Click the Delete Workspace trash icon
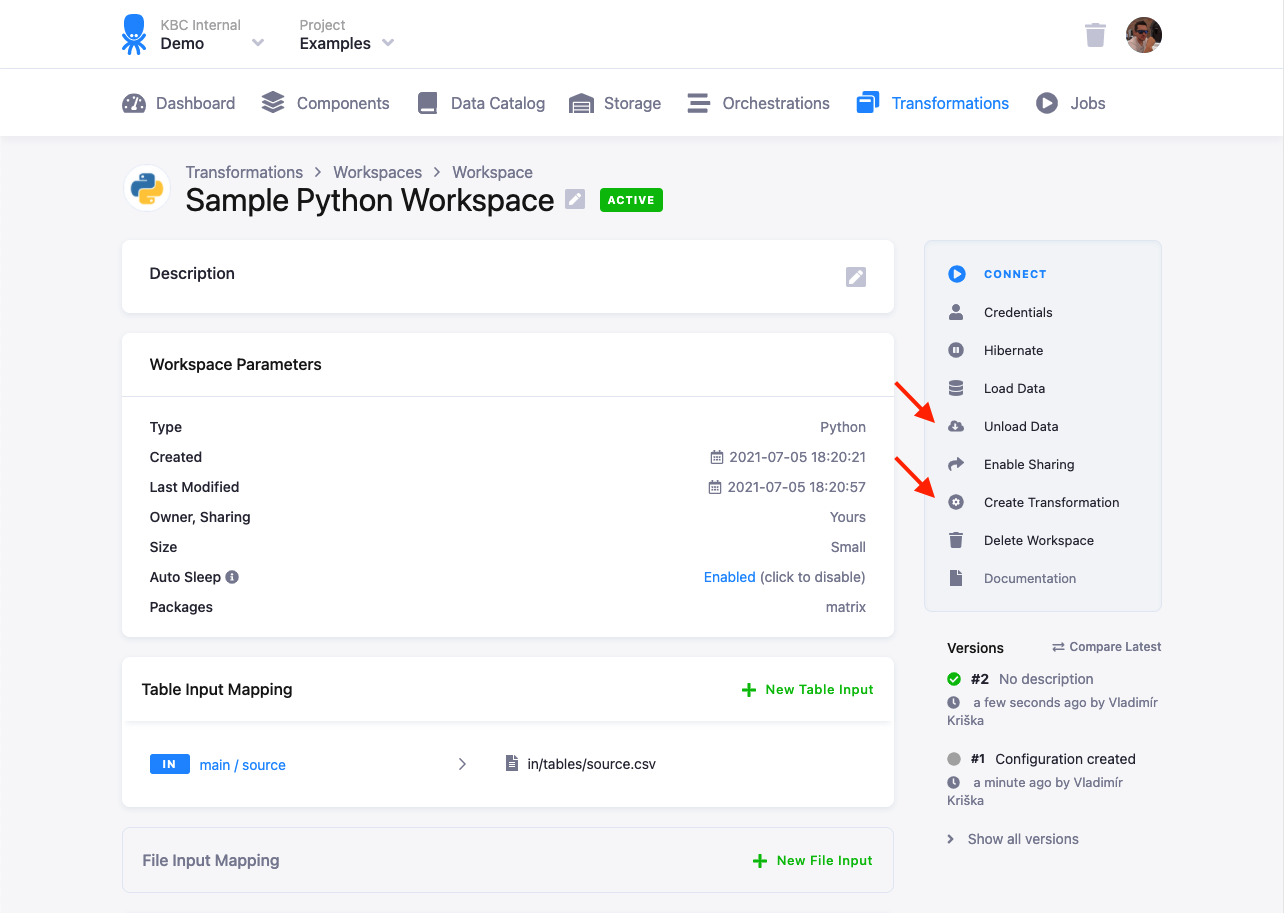The height and width of the screenshot is (913, 1284). coord(956,540)
